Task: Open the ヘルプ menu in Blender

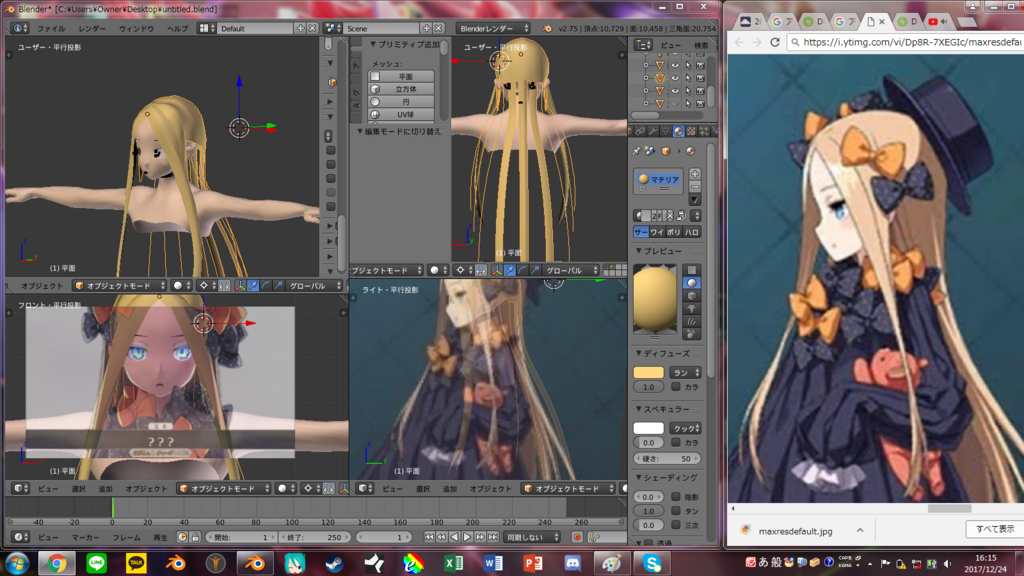Action: click(177, 29)
